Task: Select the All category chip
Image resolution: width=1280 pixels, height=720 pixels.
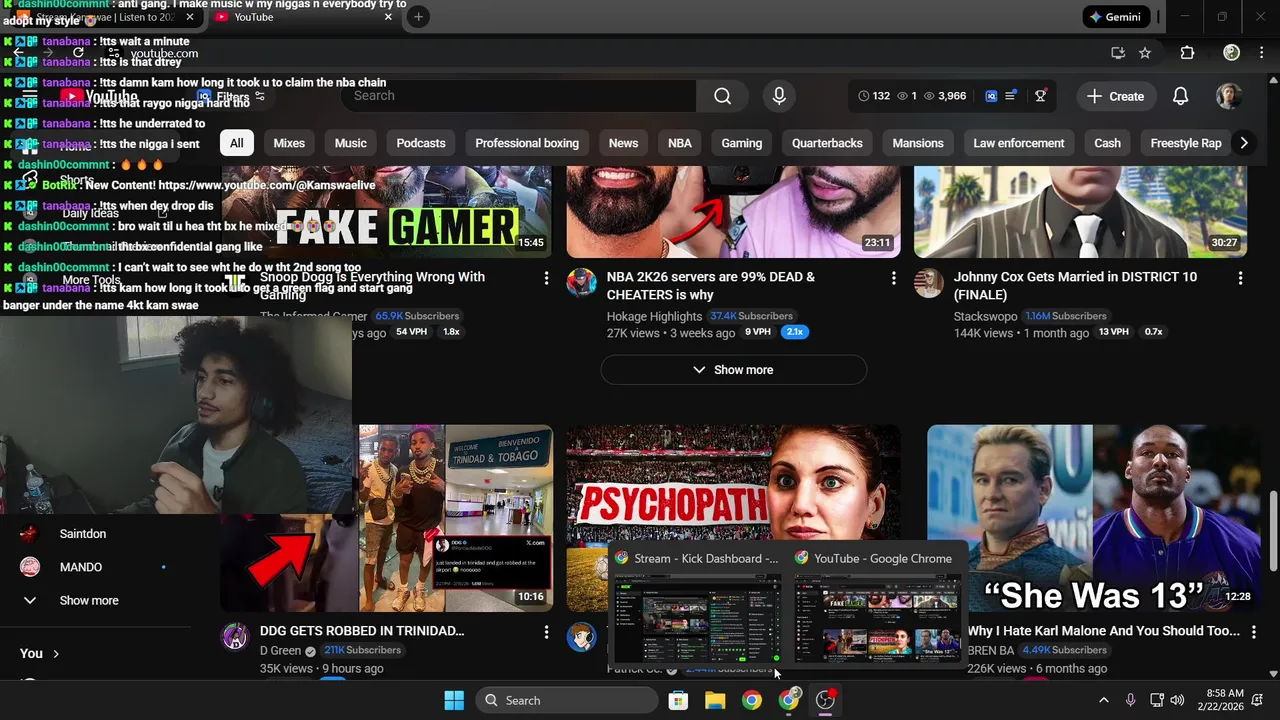Action: pos(236,143)
